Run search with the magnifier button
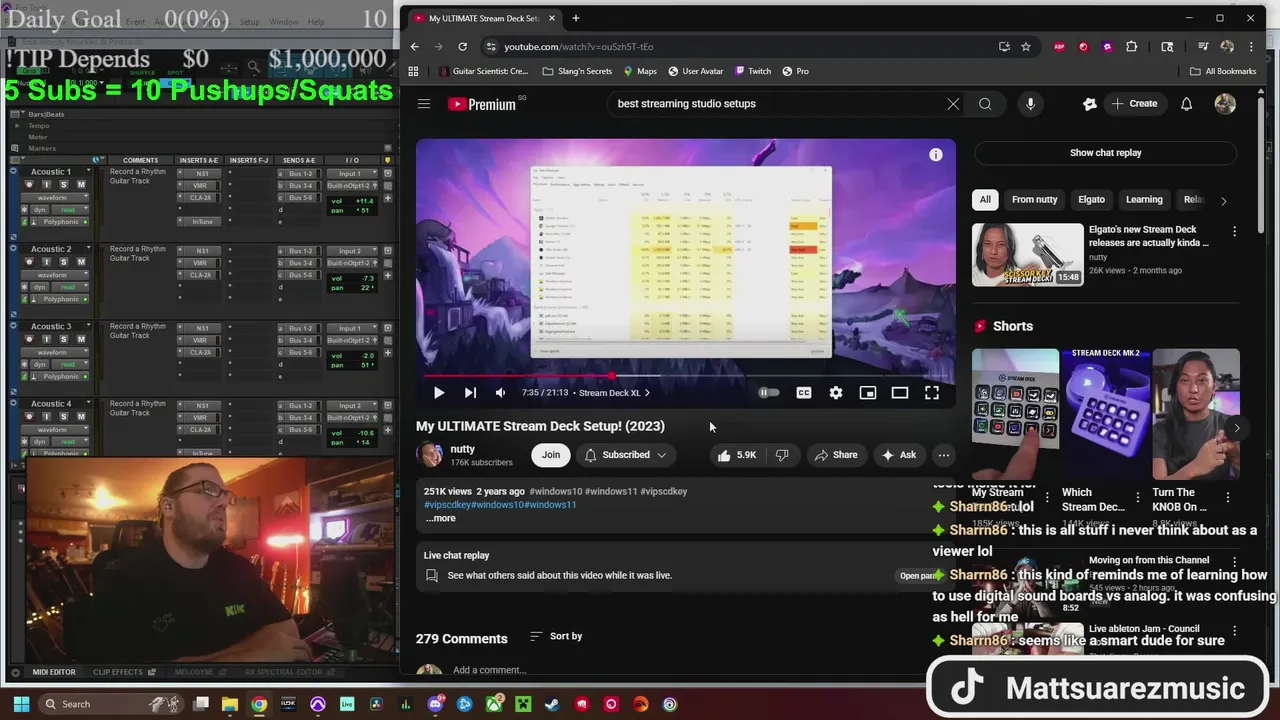 point(985,104)
